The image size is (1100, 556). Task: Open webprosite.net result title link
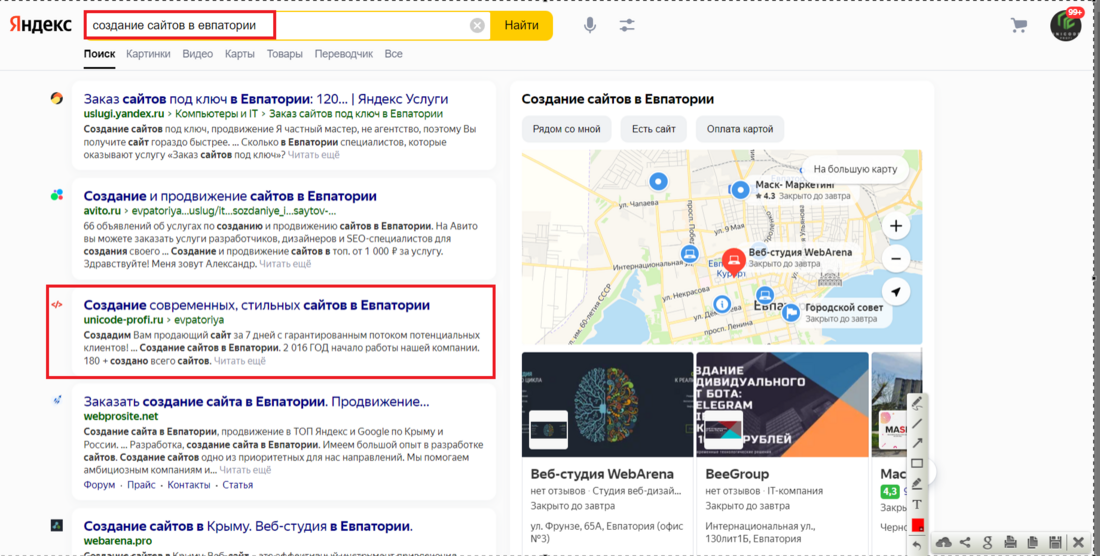coord(256,402)
